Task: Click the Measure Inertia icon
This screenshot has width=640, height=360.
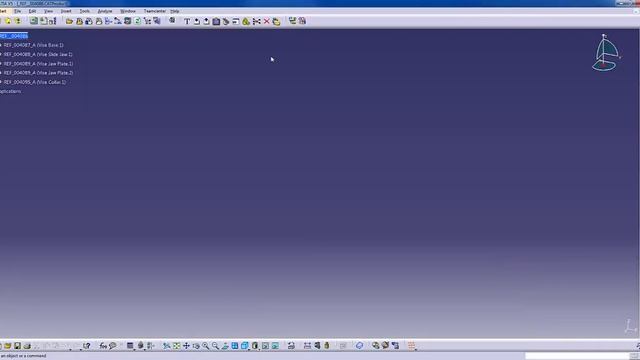Action: tap(327, 346)
